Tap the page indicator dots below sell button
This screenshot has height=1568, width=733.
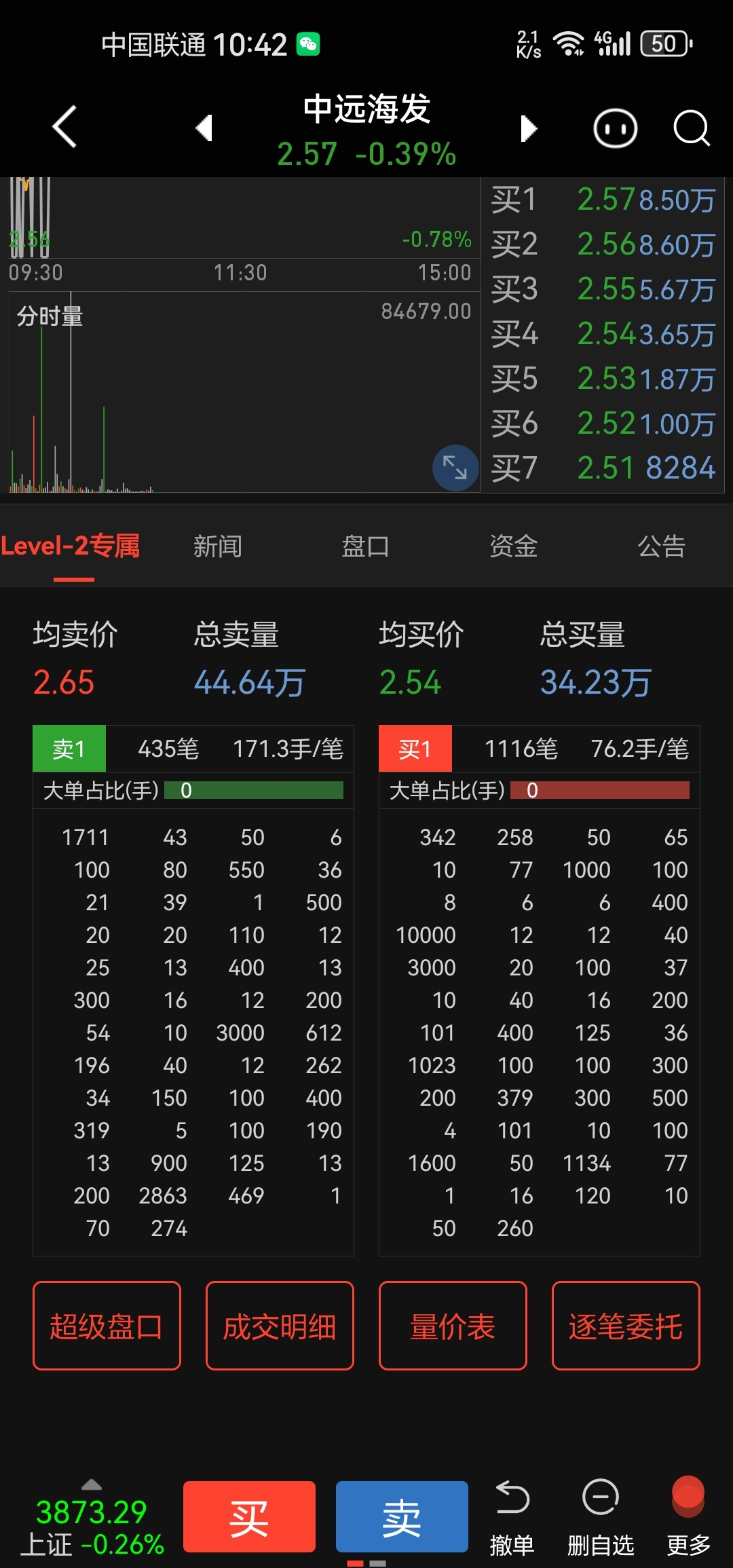tap(366, 1563)
